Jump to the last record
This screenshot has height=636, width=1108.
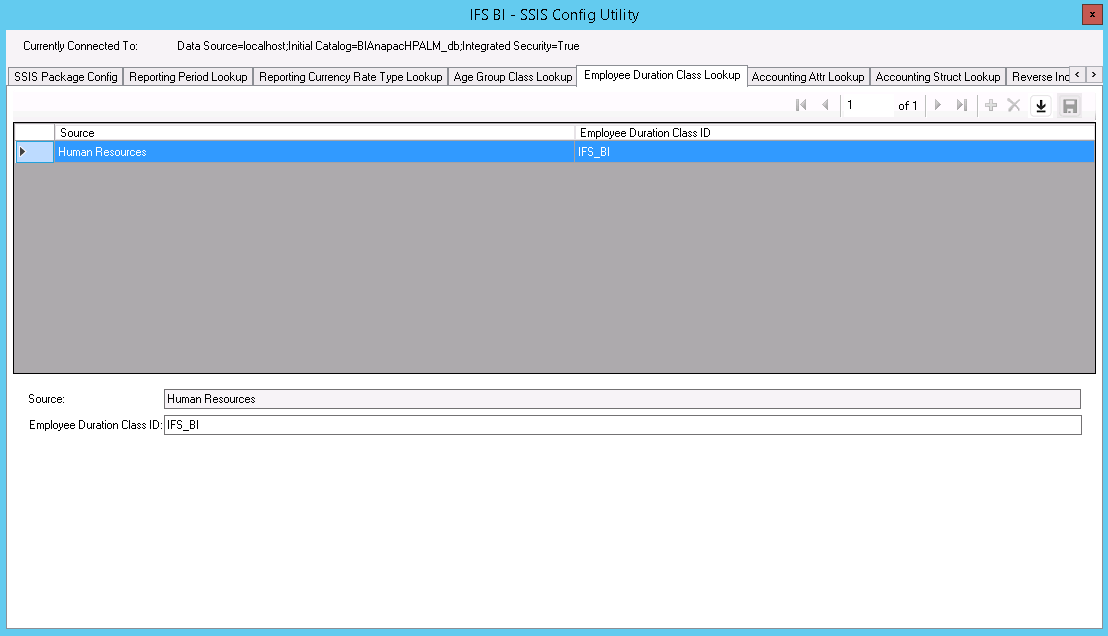point(961,106)
